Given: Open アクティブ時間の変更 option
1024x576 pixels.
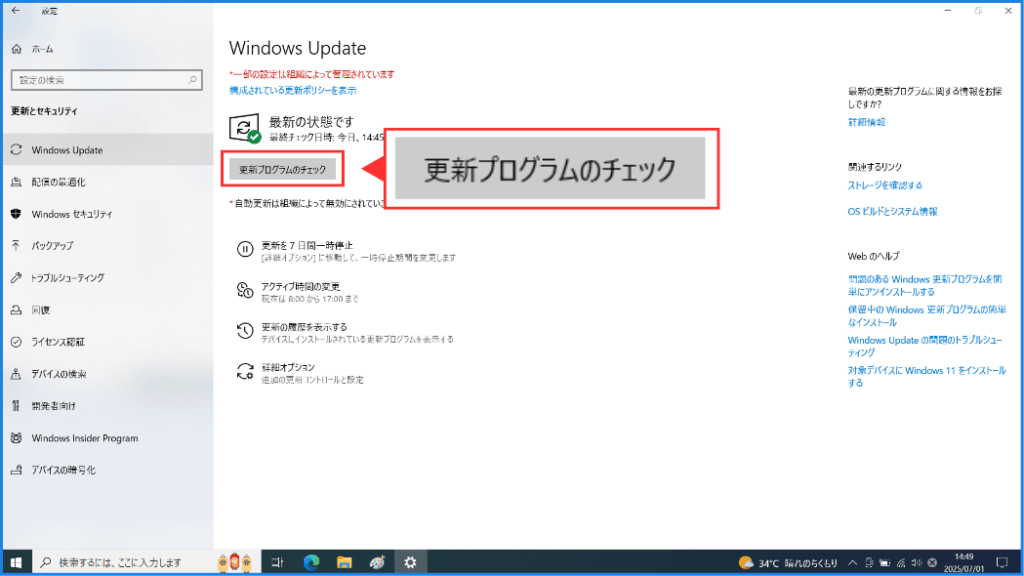Looking at the screenshot, I should tap(298, 292).
